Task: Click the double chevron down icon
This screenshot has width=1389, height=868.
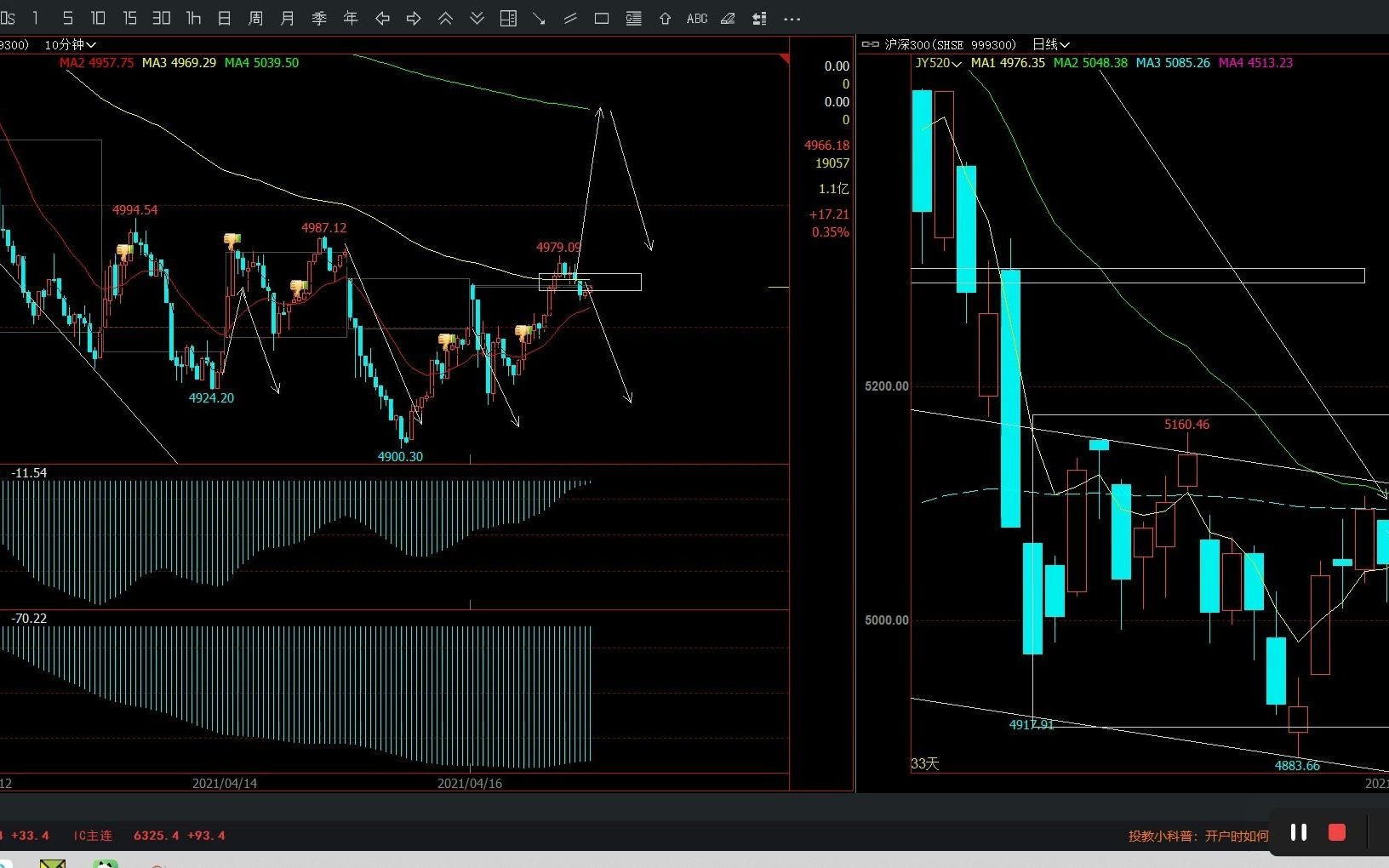Action: point(477,18)
